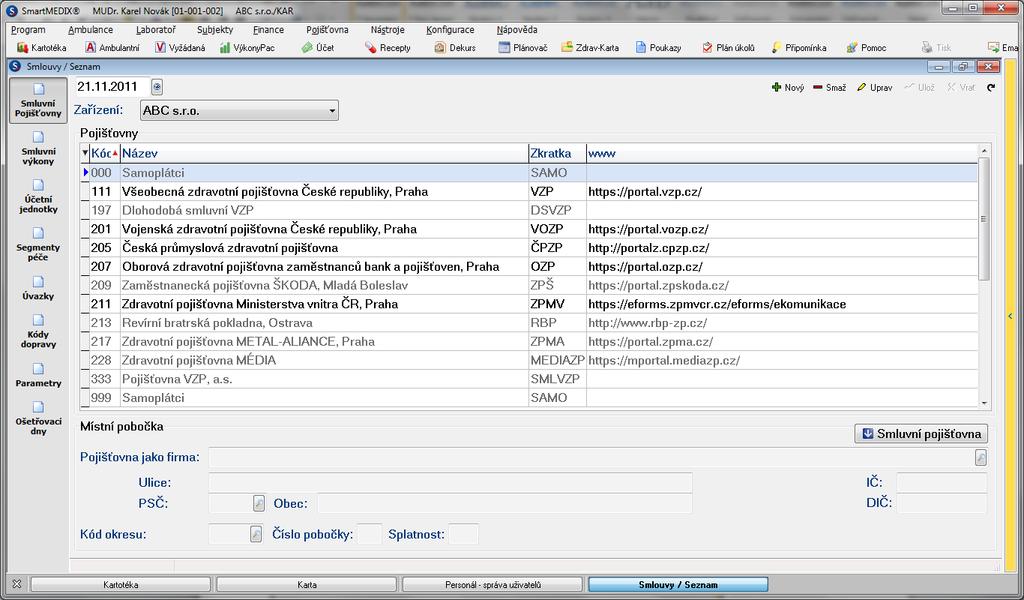This screenshot has width=1024, height=600.
Task: Open the Vyžádaná toolbar item
Action: (x=180, y=48)
